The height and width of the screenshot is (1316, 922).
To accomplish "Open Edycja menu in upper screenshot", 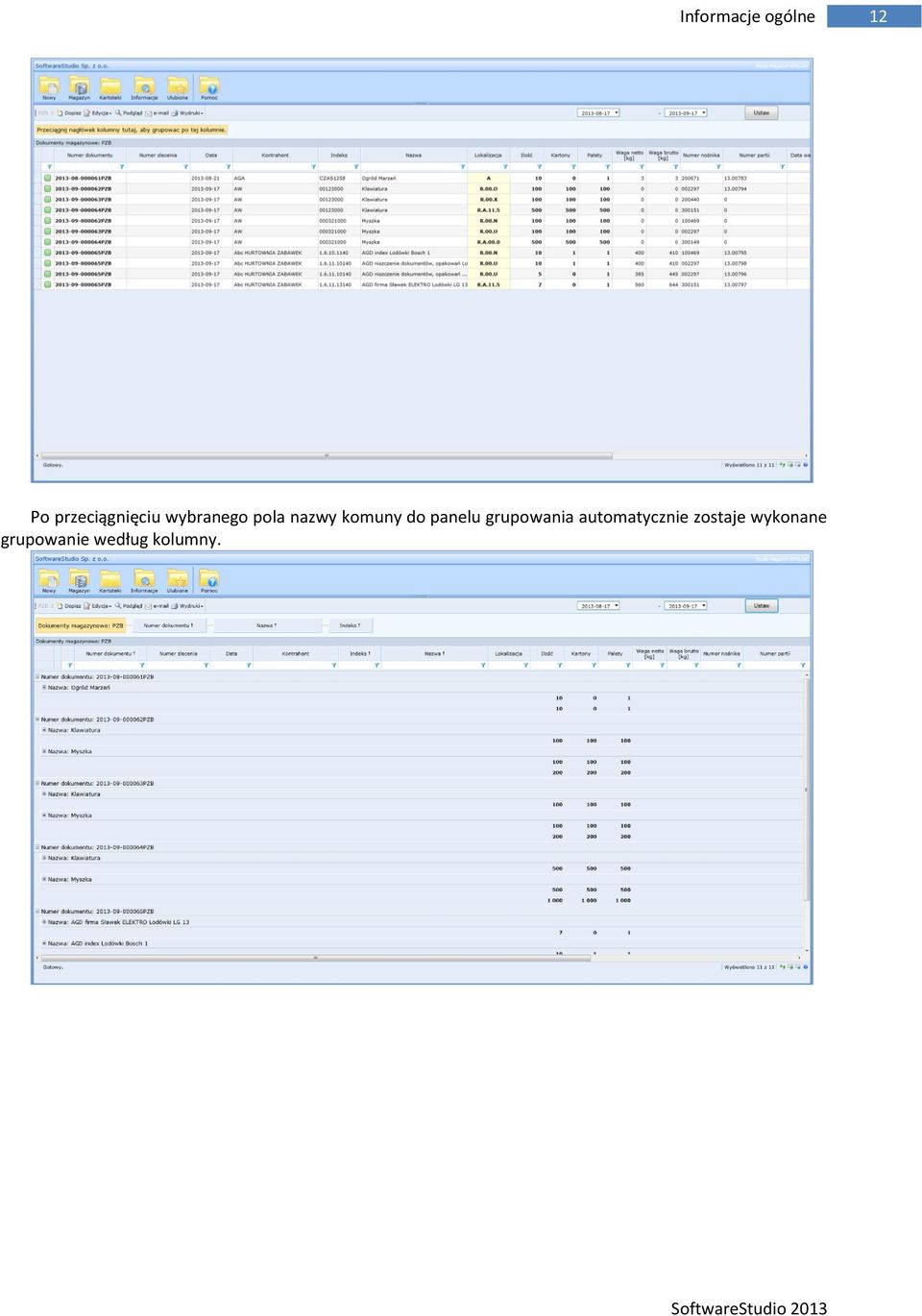I will pos(99,113).
